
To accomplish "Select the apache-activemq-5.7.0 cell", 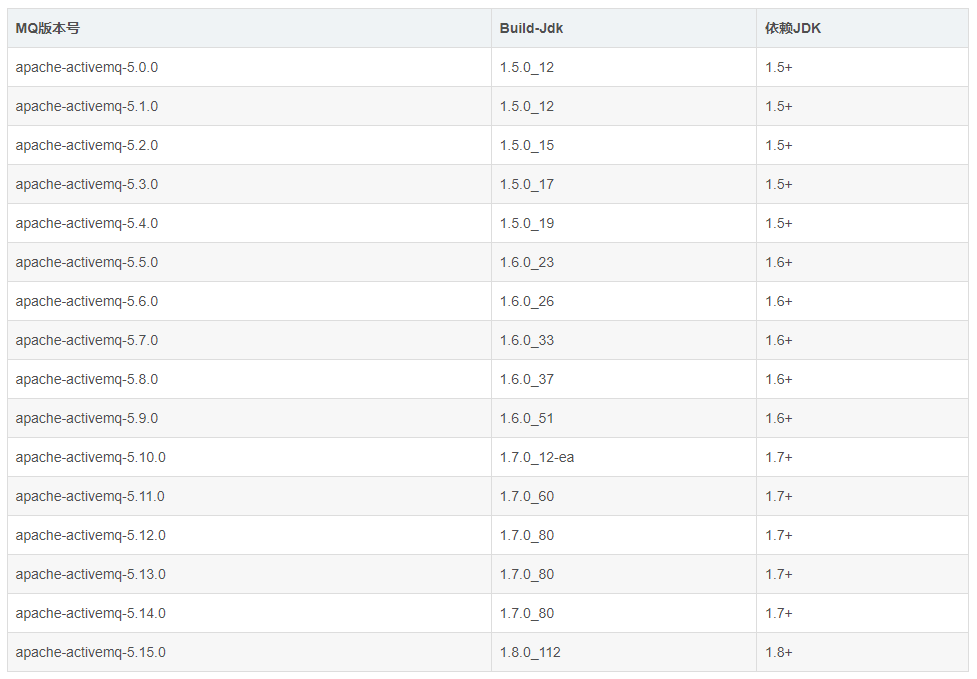I will click(x=249, y=340).
